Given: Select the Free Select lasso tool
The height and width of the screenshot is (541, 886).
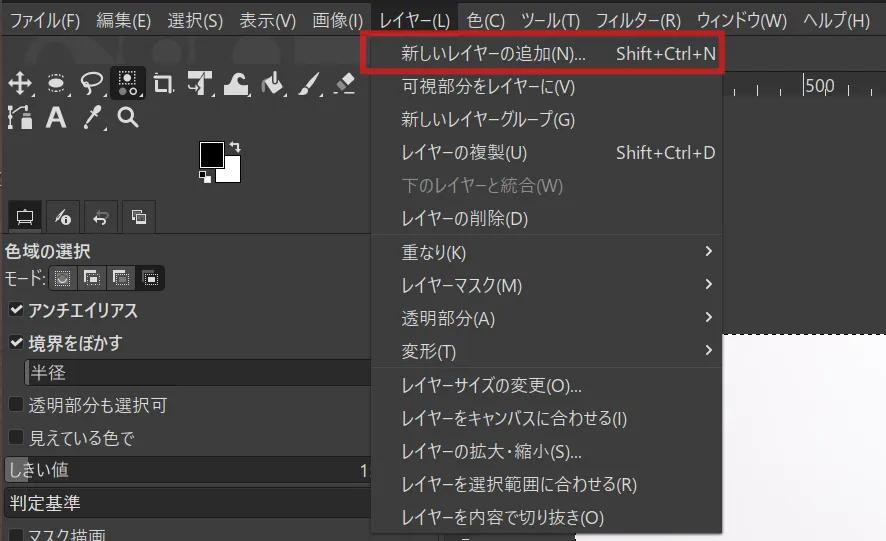Looking at the screenshot, I should tap(92, 84).
